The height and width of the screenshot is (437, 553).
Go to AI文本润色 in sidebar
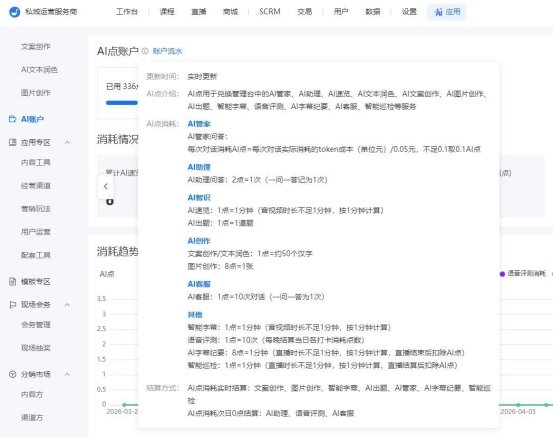(x=39, y=69)
